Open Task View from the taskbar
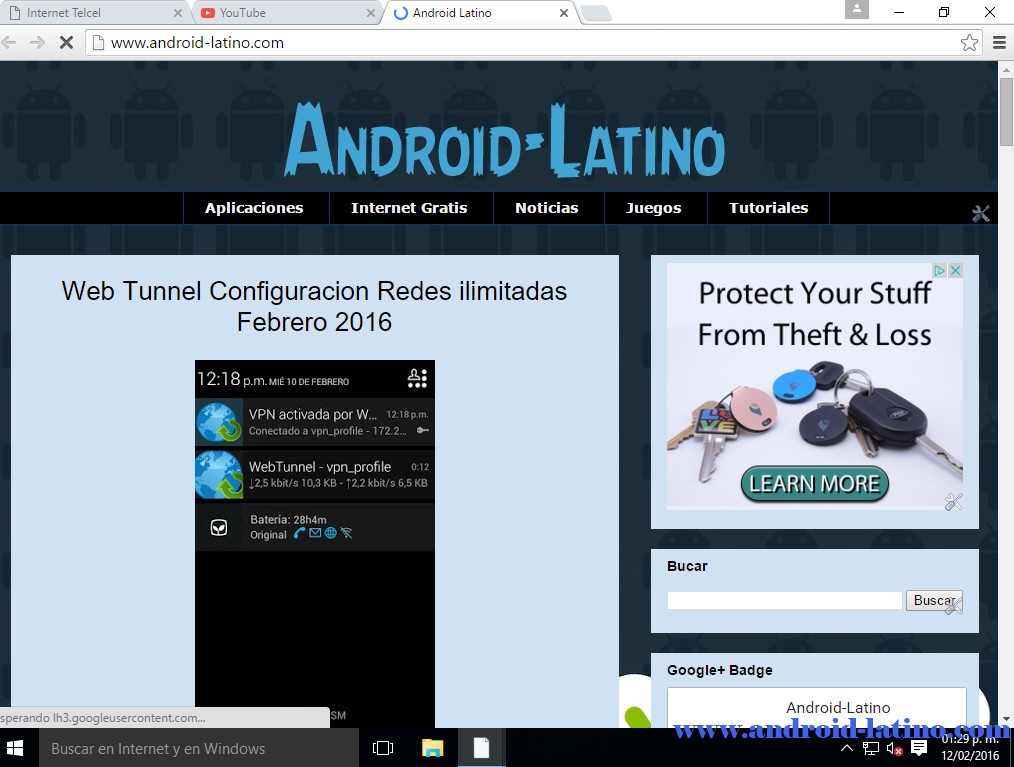The image size is (1014, 767). click(x=383, y=748)
